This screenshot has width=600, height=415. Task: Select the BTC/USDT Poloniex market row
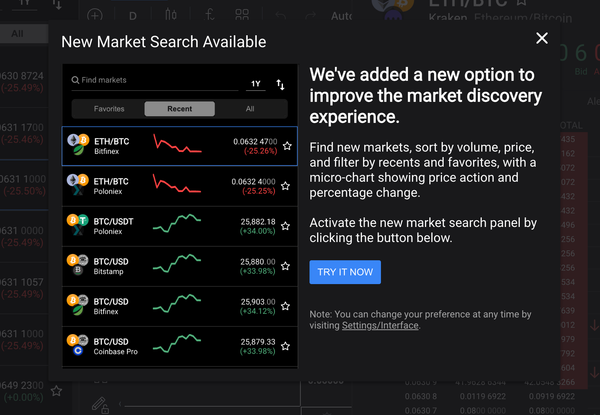[179, 226]
